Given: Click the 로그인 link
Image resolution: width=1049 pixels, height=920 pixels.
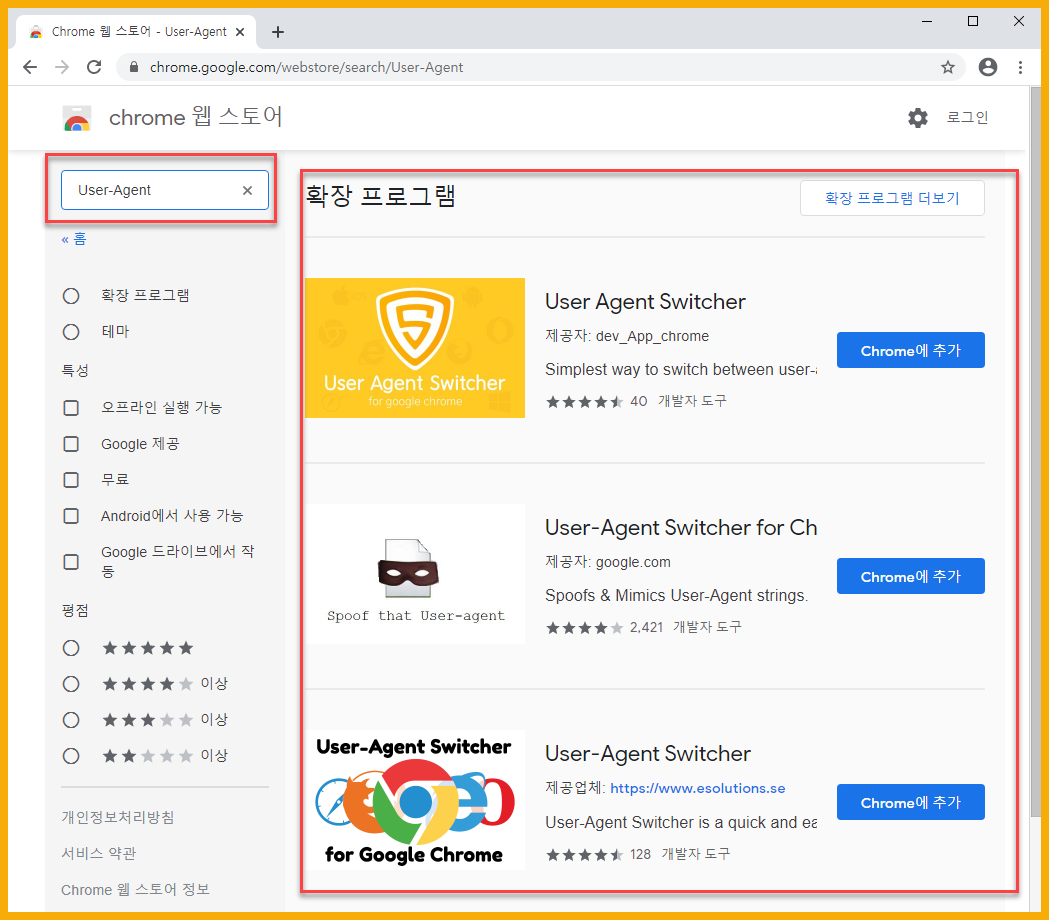Looking at the screenshot, I should (x=967, y=118).
